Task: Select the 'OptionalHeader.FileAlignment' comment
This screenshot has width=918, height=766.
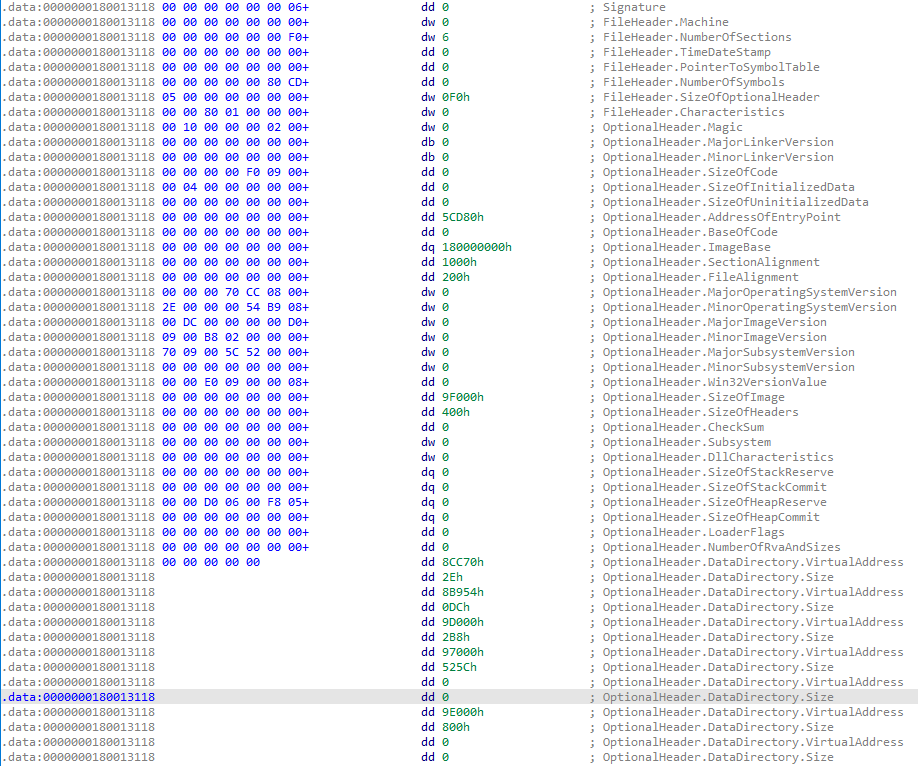Action: (701, 277)
